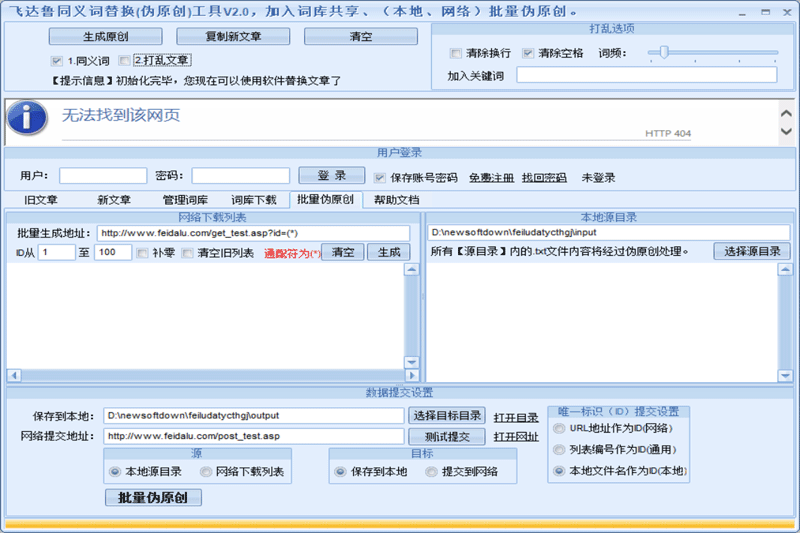Close the application window

[787, 12]
